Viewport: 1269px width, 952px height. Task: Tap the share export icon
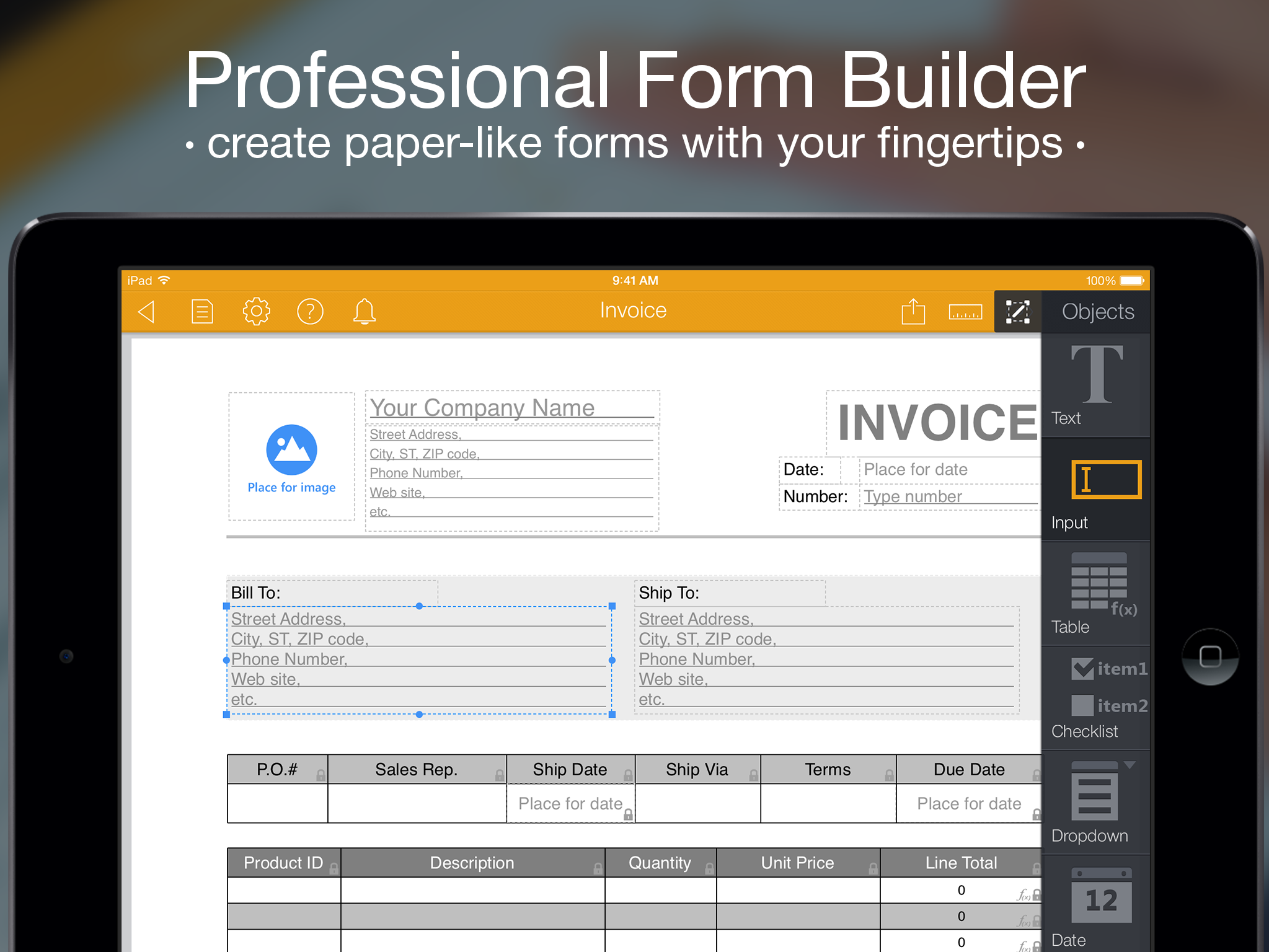click(x=913, y=311)
